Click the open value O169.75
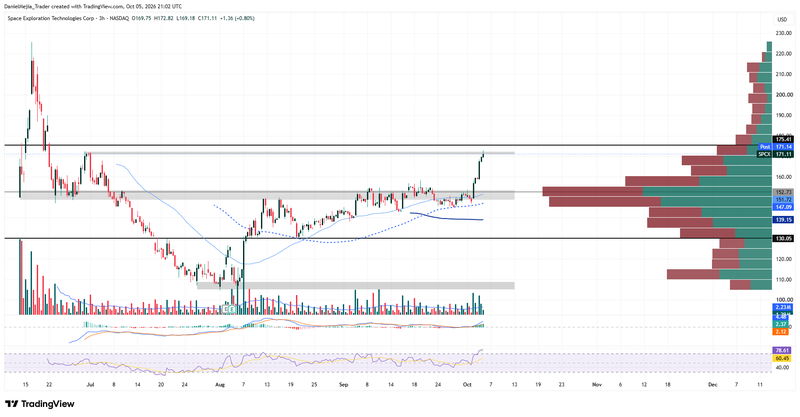This screenshot has height=417, width=800. click(141, 18)
